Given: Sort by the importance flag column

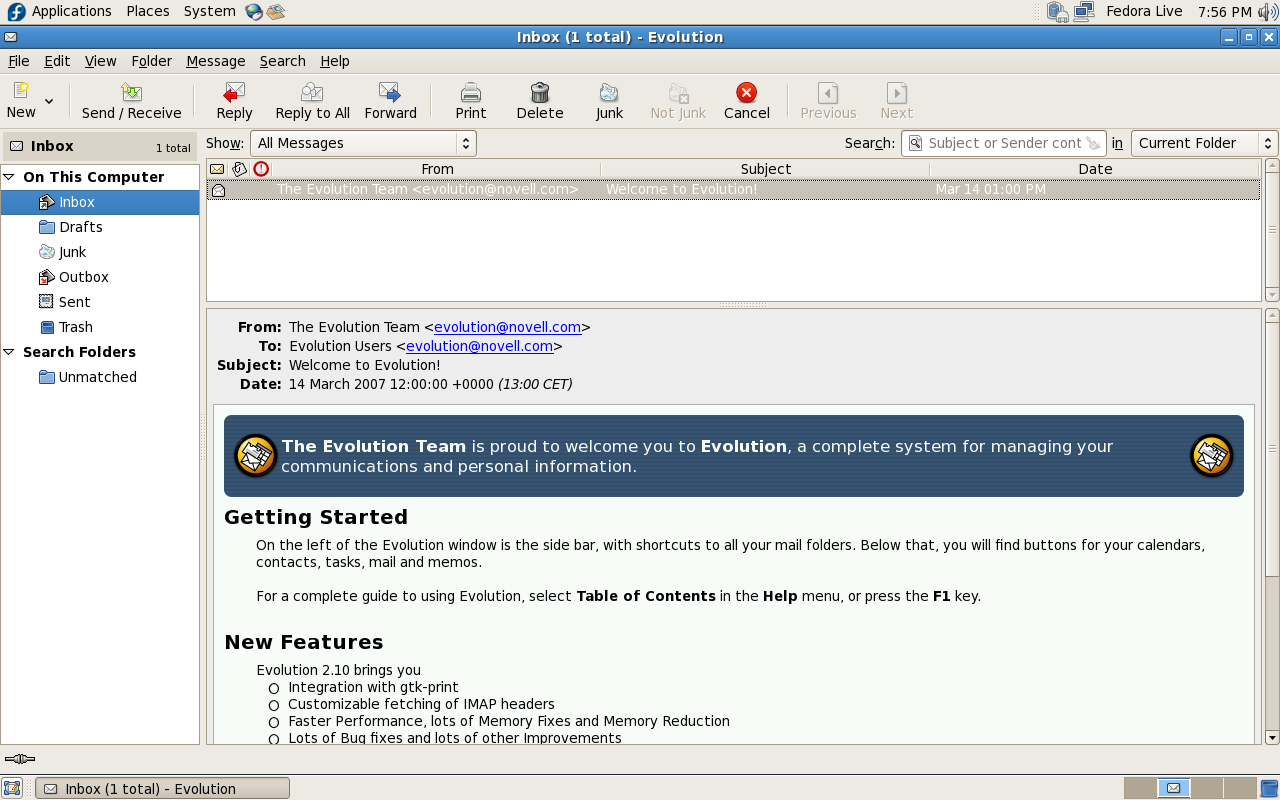Looking at the screenshot, I should tap(261, 169).
